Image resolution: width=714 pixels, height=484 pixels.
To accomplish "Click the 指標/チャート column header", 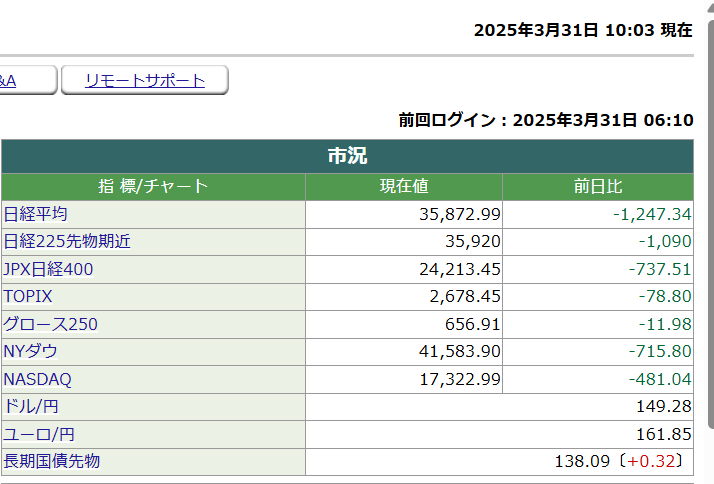I will [153, 186].
